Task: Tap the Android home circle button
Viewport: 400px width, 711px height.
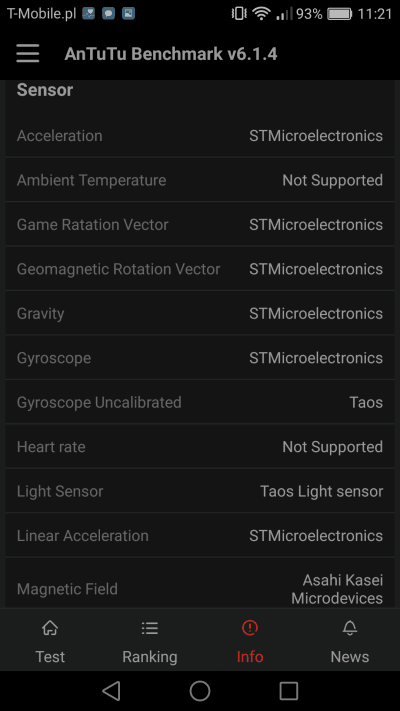Action: [200, 691]
